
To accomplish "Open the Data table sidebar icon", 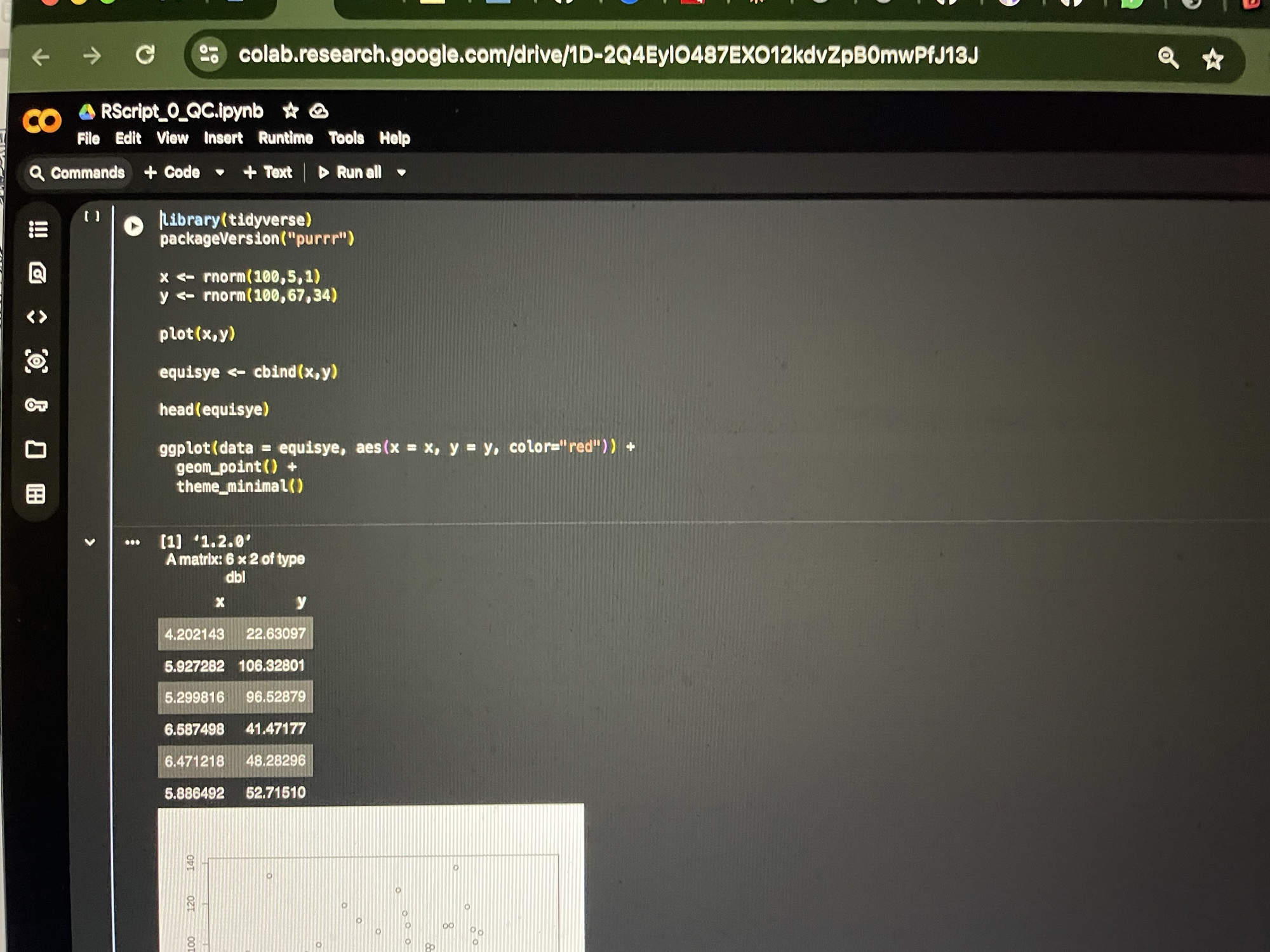I will (36, 494).
